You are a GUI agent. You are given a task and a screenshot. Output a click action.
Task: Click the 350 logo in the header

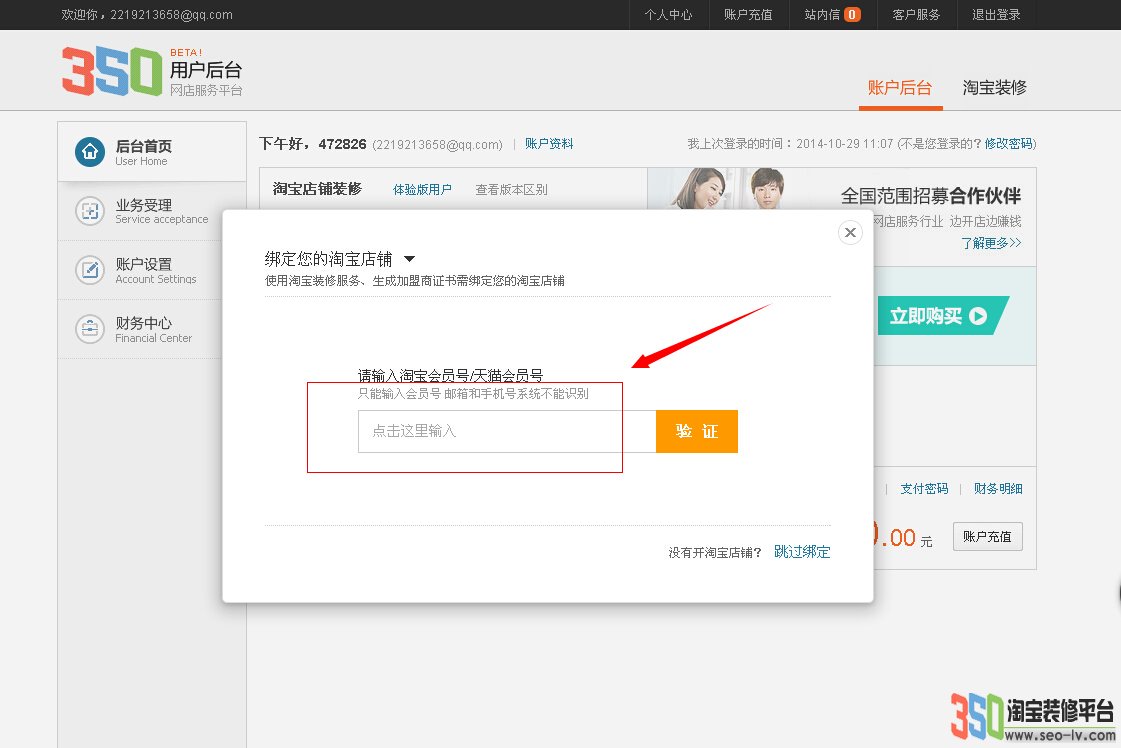click(x=112, y=71)
